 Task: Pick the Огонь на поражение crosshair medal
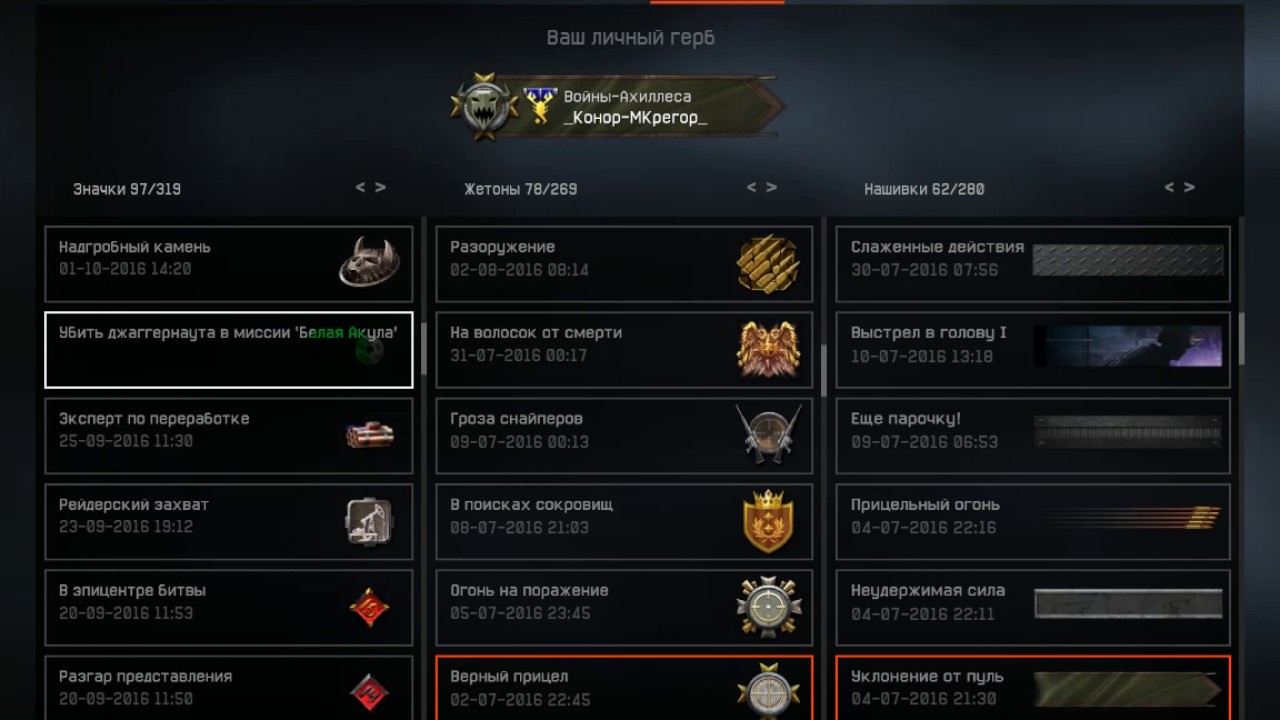pos(768,607)
